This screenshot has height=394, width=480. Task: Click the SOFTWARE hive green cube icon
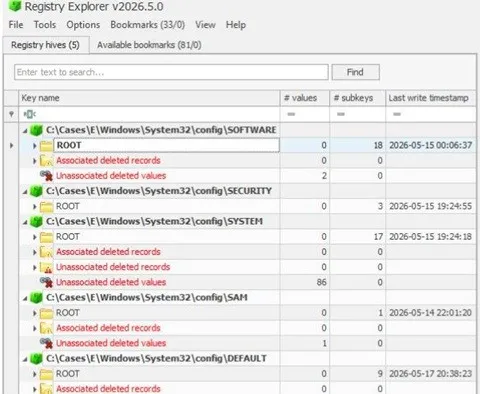coord(36,130)
